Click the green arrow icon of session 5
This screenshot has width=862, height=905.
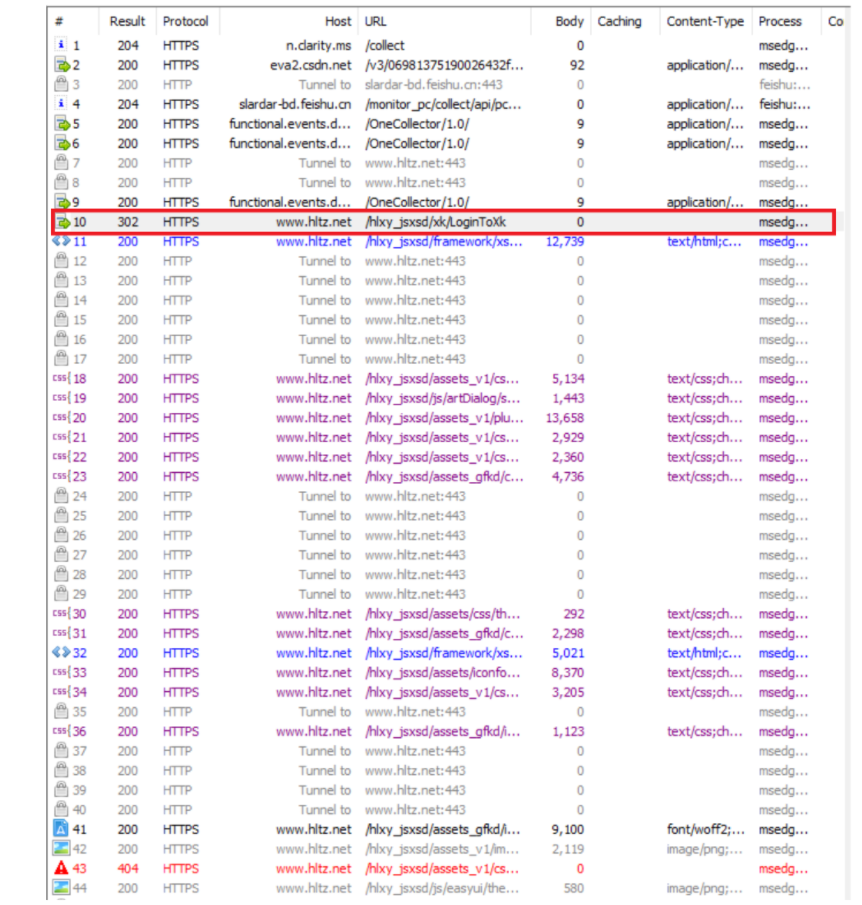click(x=62, y=124)
